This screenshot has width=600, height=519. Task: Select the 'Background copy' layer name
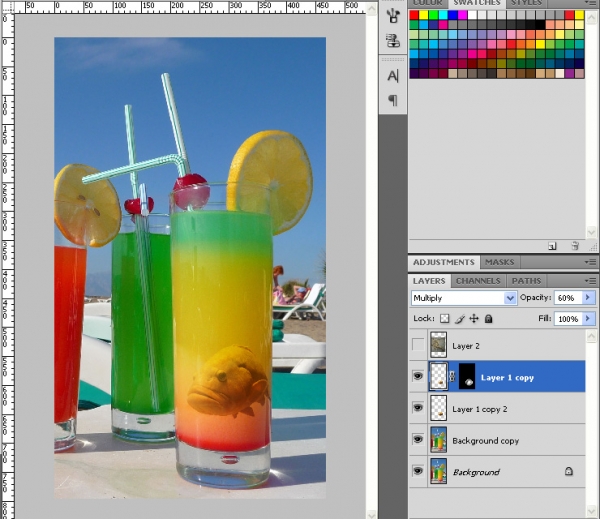tap(485, 441)
